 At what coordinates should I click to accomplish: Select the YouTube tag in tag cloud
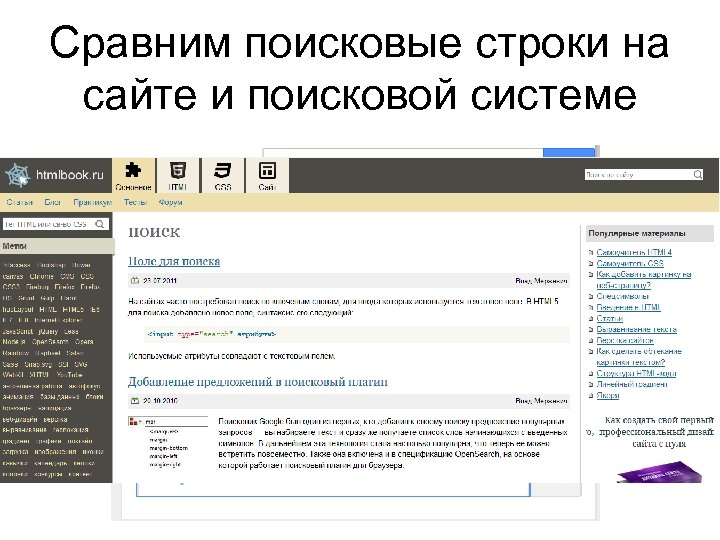coord(69,375)
